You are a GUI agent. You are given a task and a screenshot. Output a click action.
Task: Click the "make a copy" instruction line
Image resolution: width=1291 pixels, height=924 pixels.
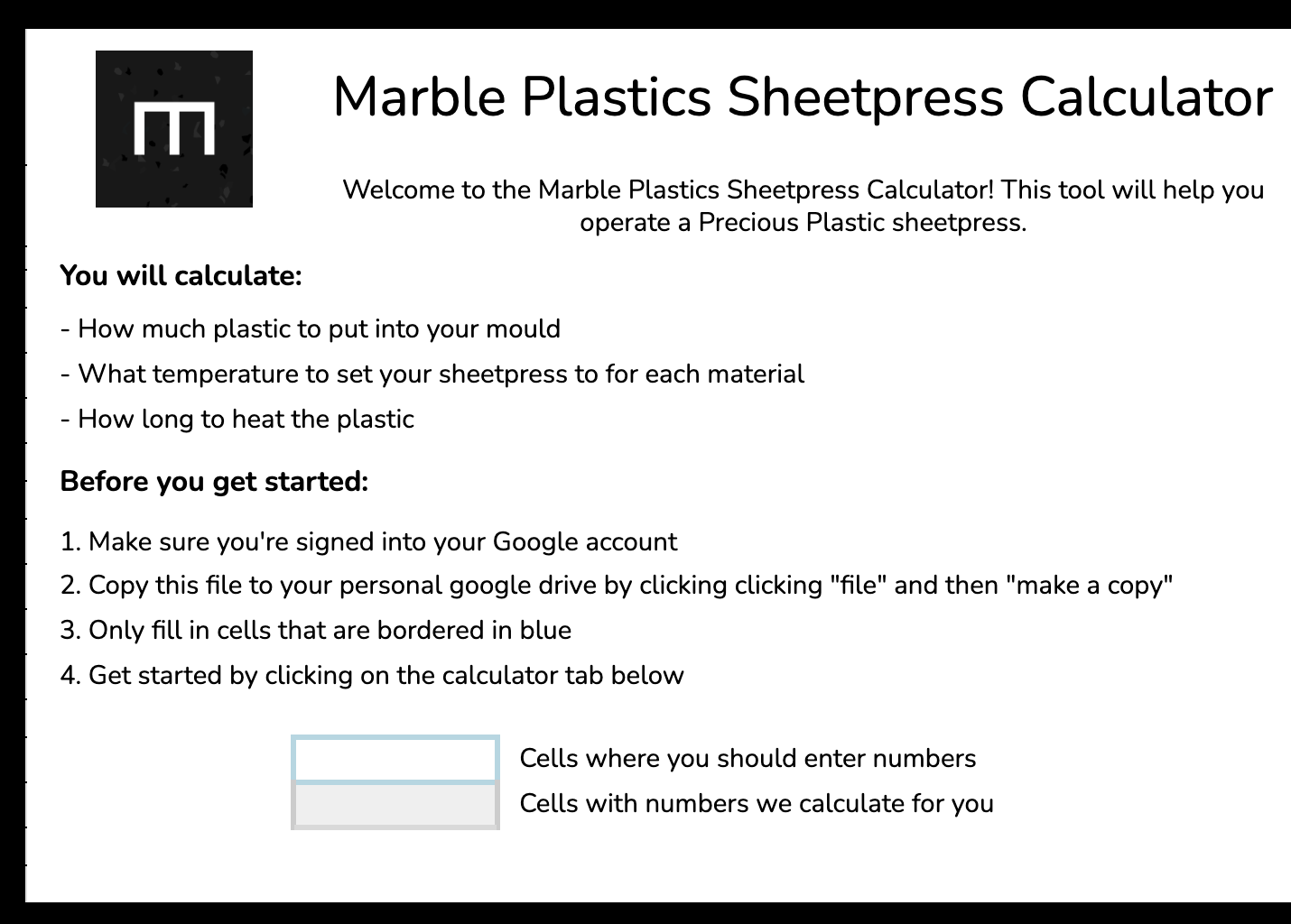click(x=617, y=586)
